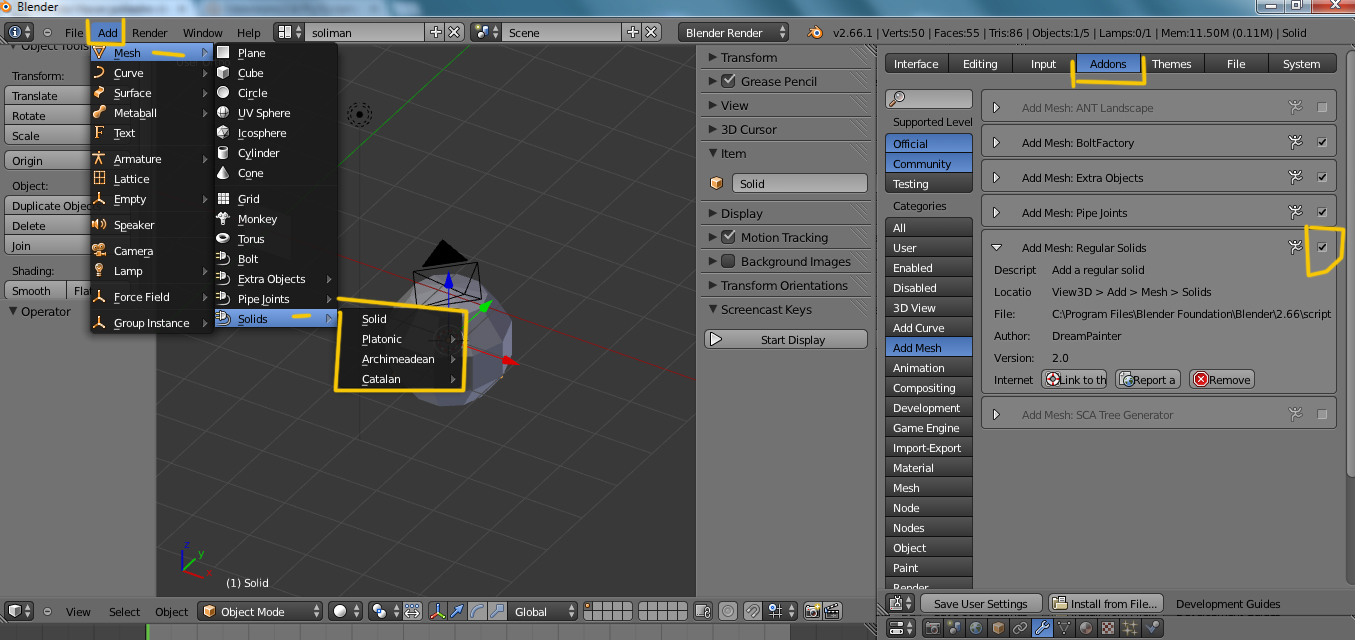The width and height of the screenshot is (1355, 640).
Task: Open the Object Constraints chain-link icon
Action: click(x=1021, y=628)
